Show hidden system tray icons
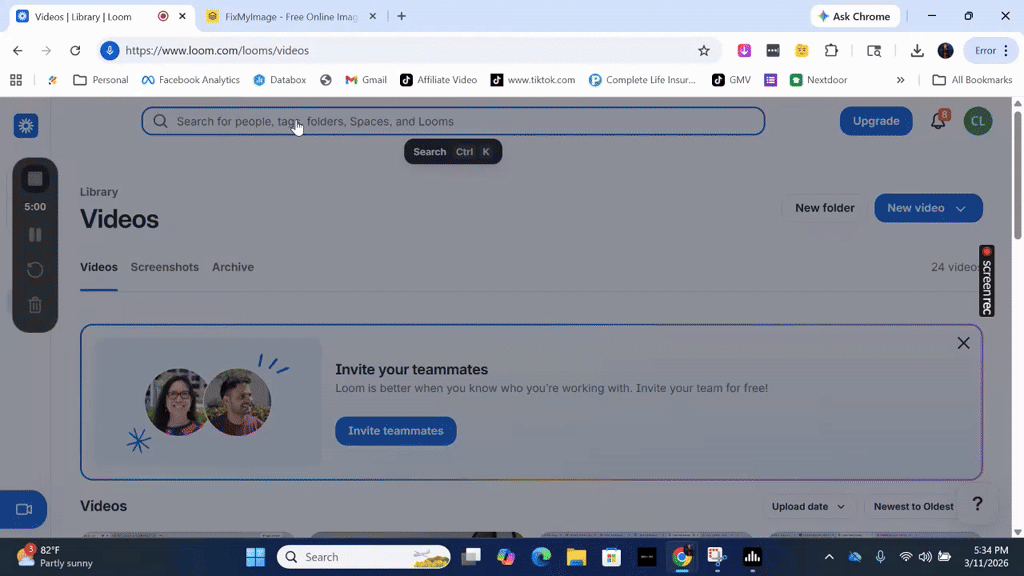The width and height of the screenshot is (1024, 576). coord(829,557)
